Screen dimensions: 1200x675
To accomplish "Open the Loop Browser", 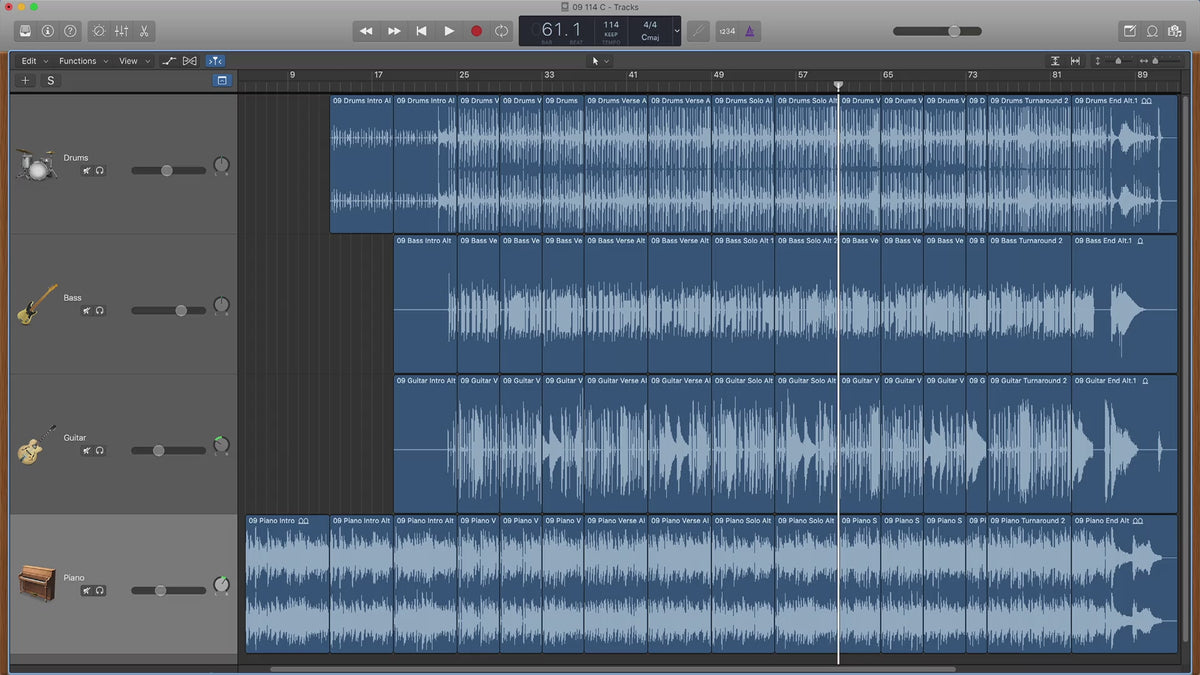I will pyautogui.click(x=1152, y=31).
